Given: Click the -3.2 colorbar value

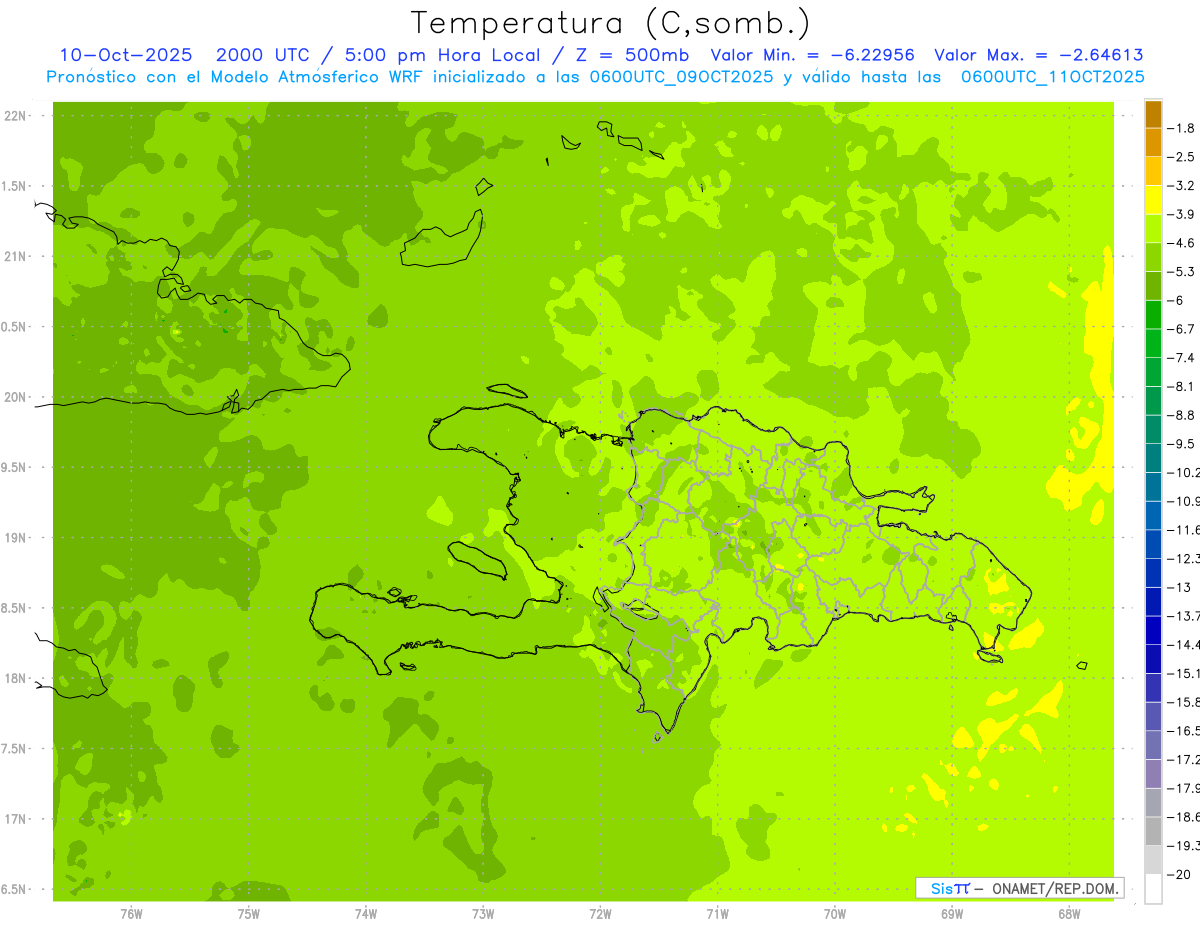Looking at the screenshot, I should [1180, 186].
